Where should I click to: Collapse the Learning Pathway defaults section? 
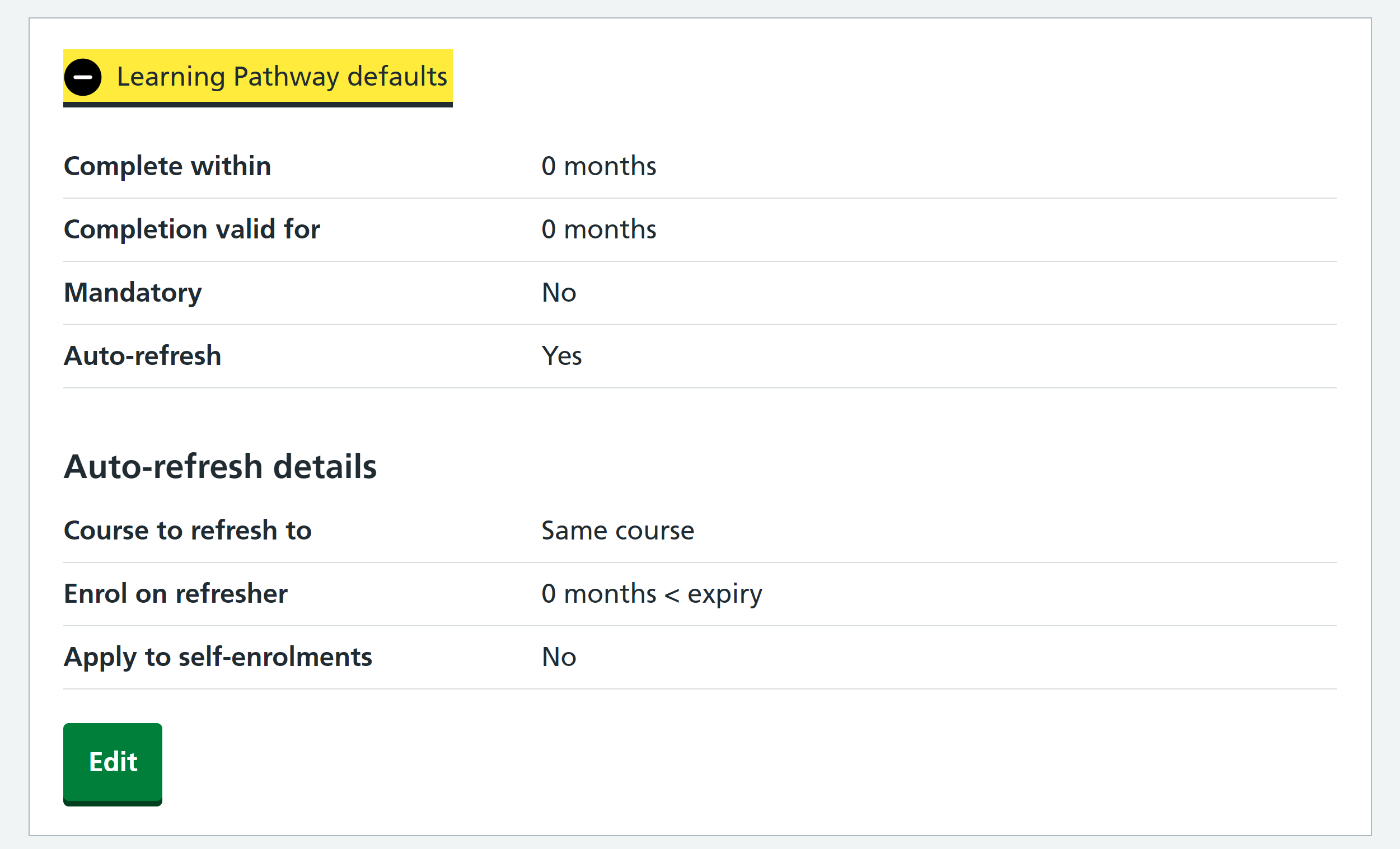tap(282, 77)
